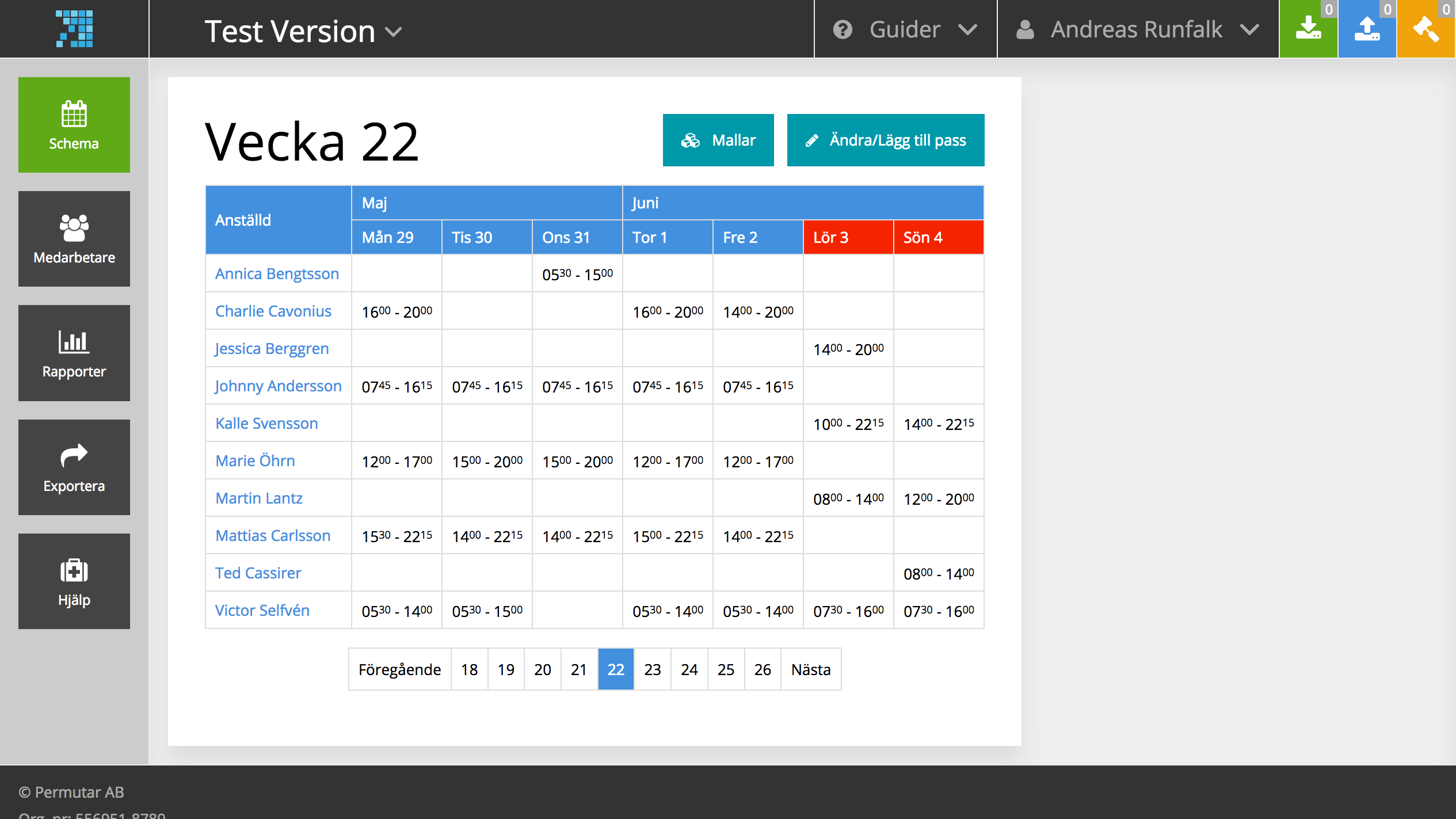This screenshot has height=819, width=1456.
Task: Click the Mallar button
Action: pos(718,140)
